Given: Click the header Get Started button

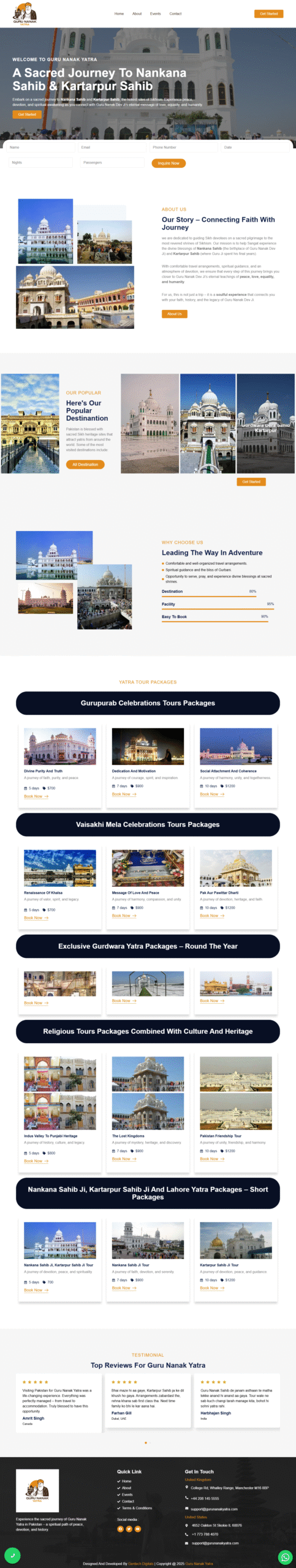Looking at the screenshot, I should click(x=268, y=13).
